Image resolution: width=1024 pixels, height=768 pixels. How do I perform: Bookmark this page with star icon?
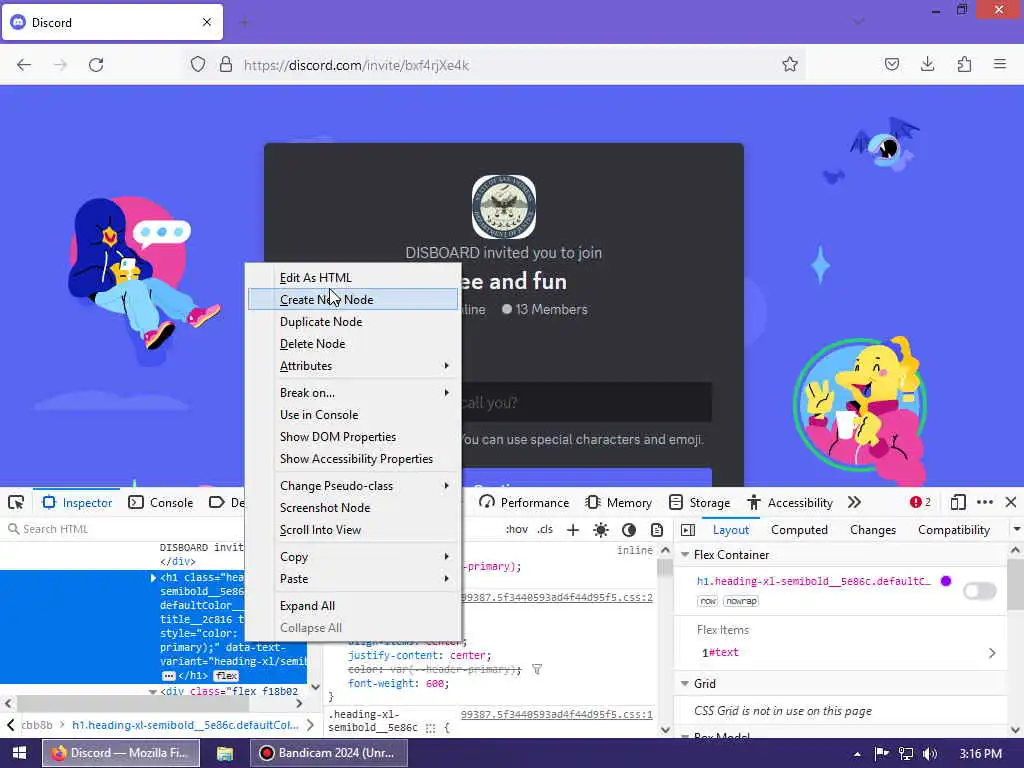point(790,64)
